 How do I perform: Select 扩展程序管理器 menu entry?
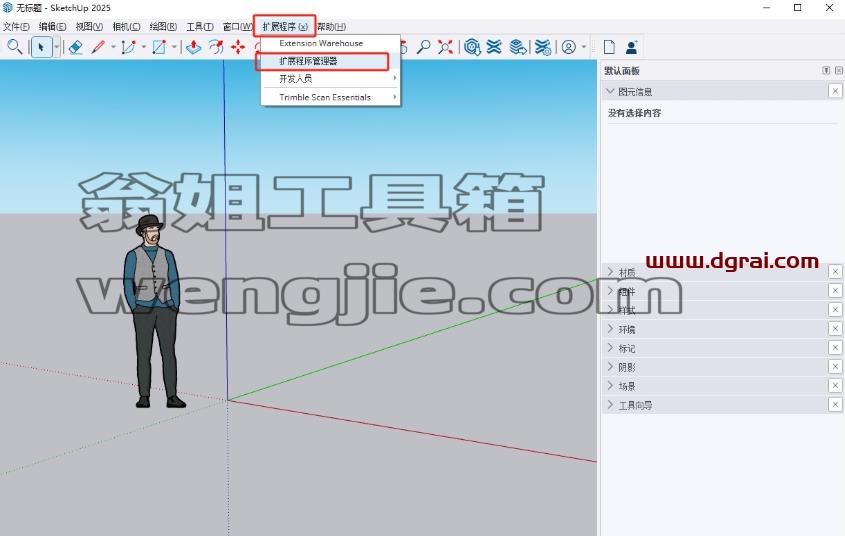click(x=330, y=61)
